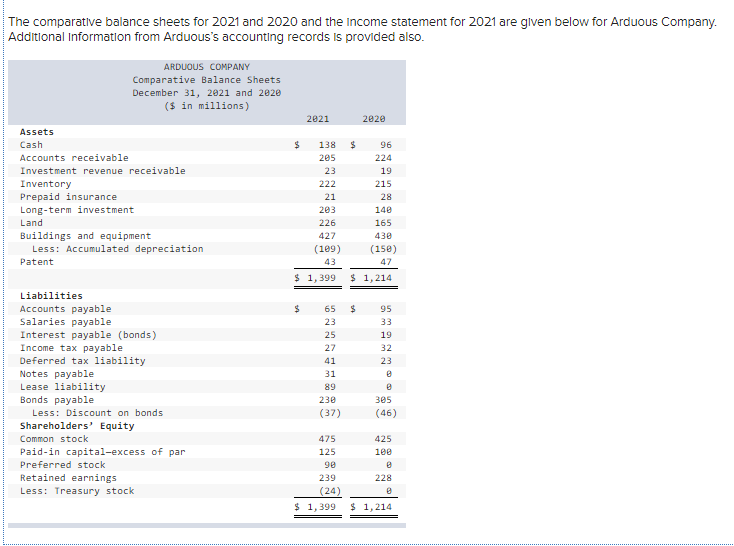The height and width of the screenshot is (546, 734).
Task: Click Patent 2020 value 47
Action: point(386,262)
